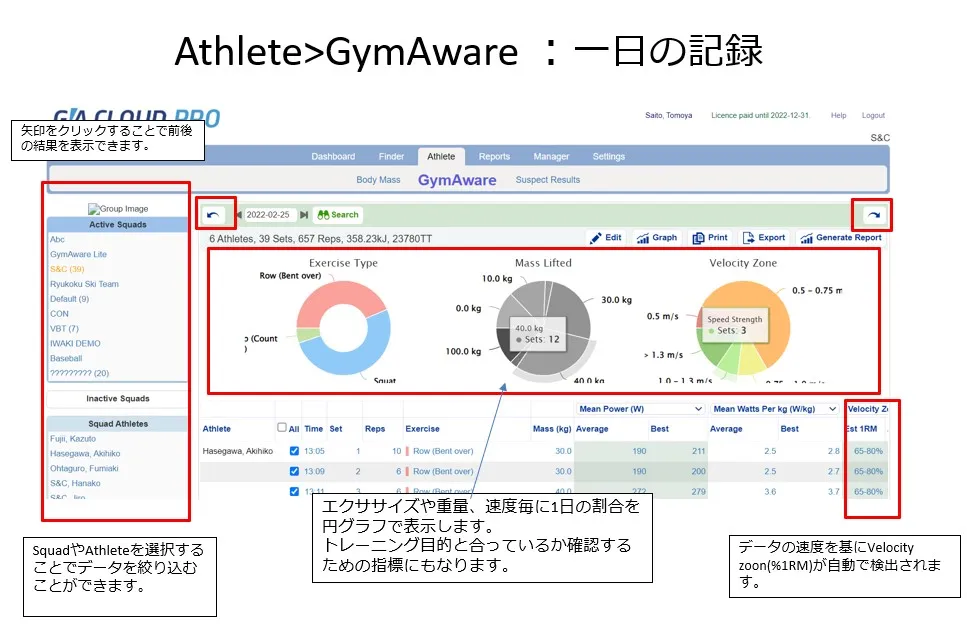Viewport: 967px width, 630px height.
Task: Open the Mean Watts Per kg dropdown
Action: (774, 409)
